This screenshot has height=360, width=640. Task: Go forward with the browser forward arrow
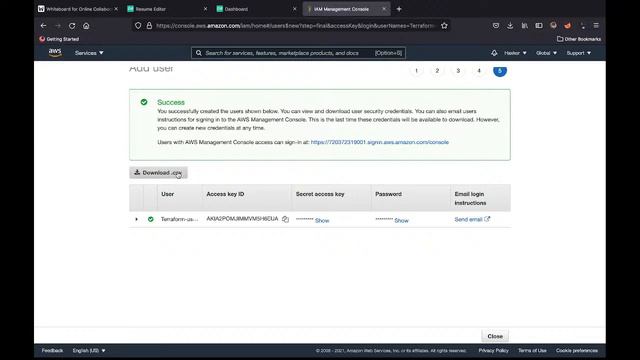(58, 26)
